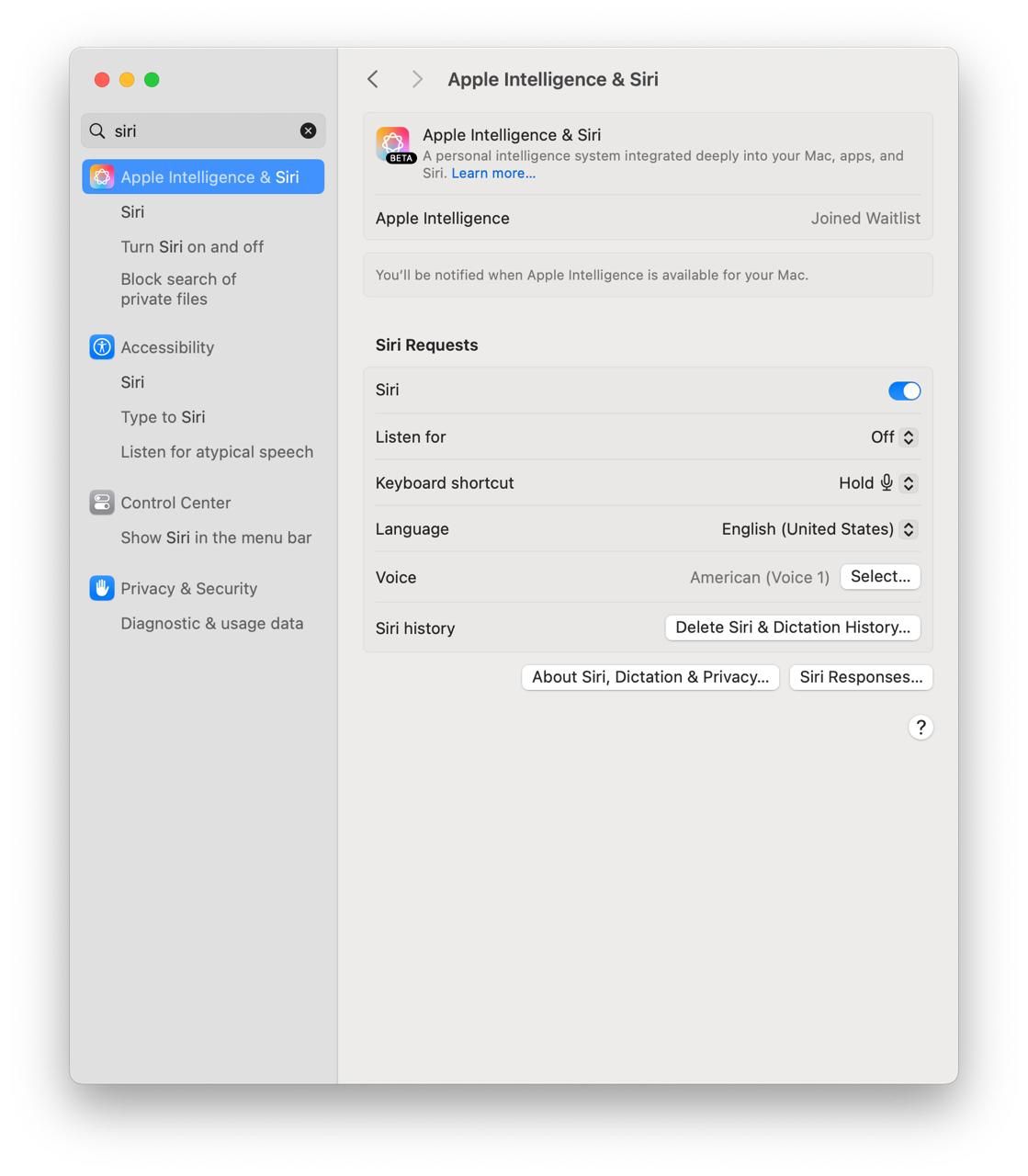1028x1176 pixels.
Task: Click the search field containing siri
Action: click(203, 130)
